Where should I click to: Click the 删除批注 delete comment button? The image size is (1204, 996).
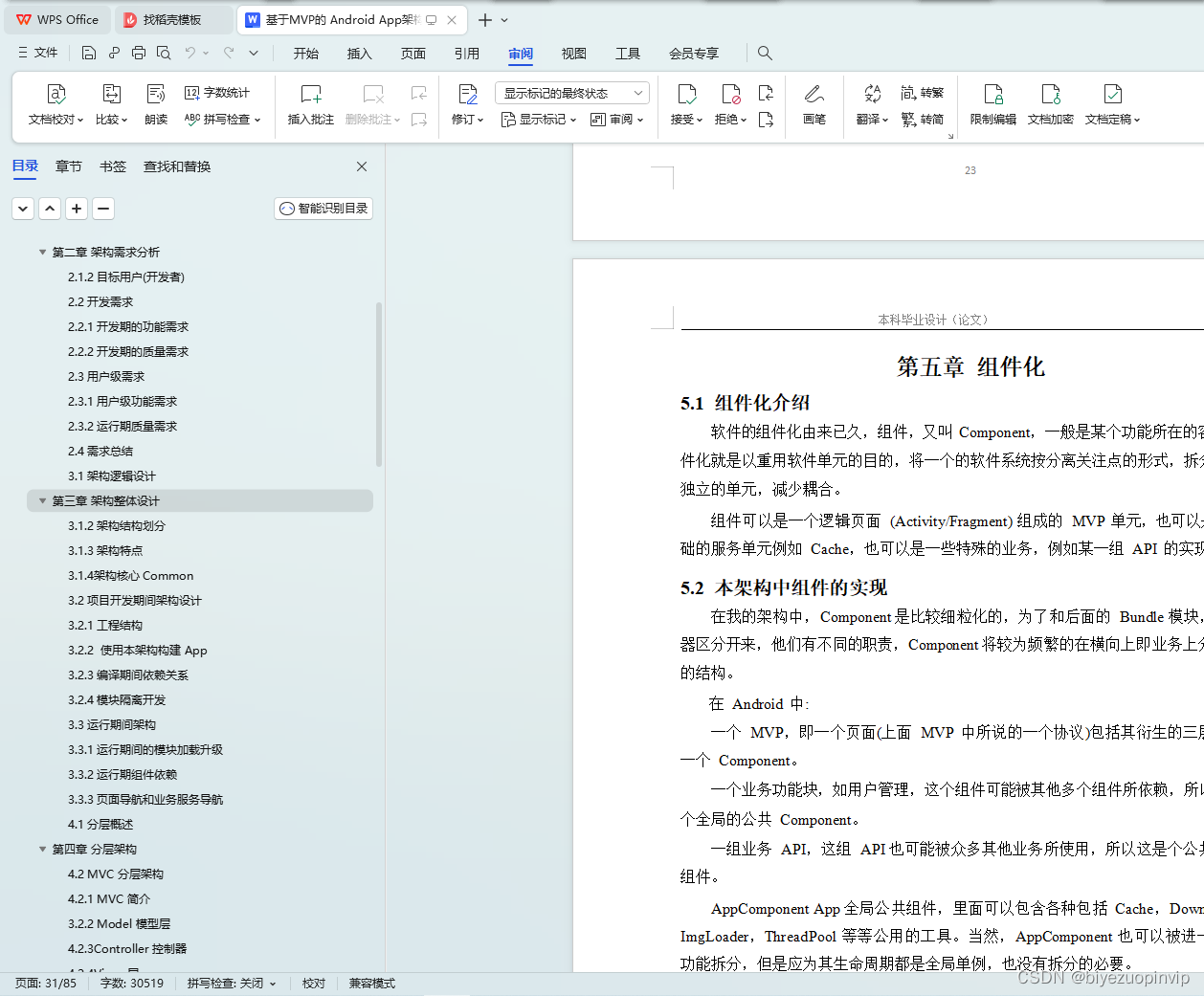[x=372, y=104]
